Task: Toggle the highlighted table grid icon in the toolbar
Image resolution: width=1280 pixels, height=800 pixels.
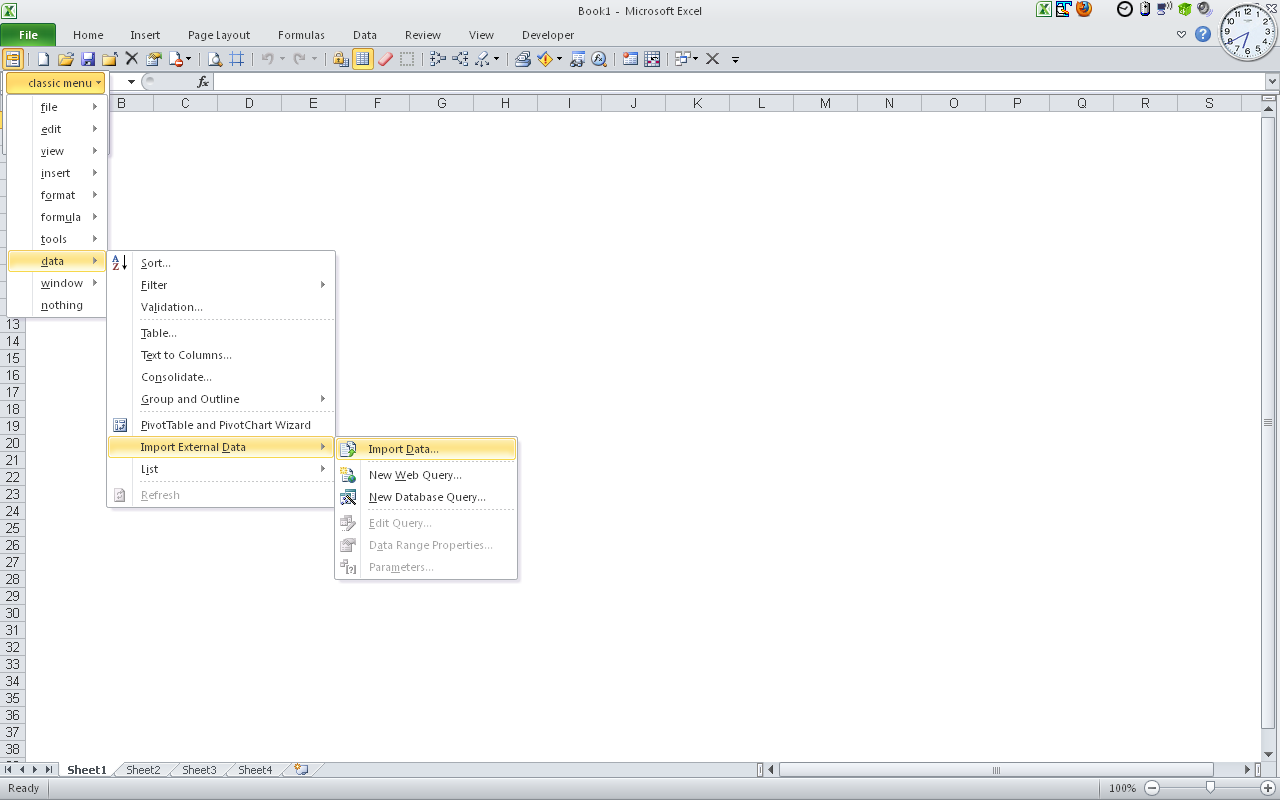Action: (362, 59)
